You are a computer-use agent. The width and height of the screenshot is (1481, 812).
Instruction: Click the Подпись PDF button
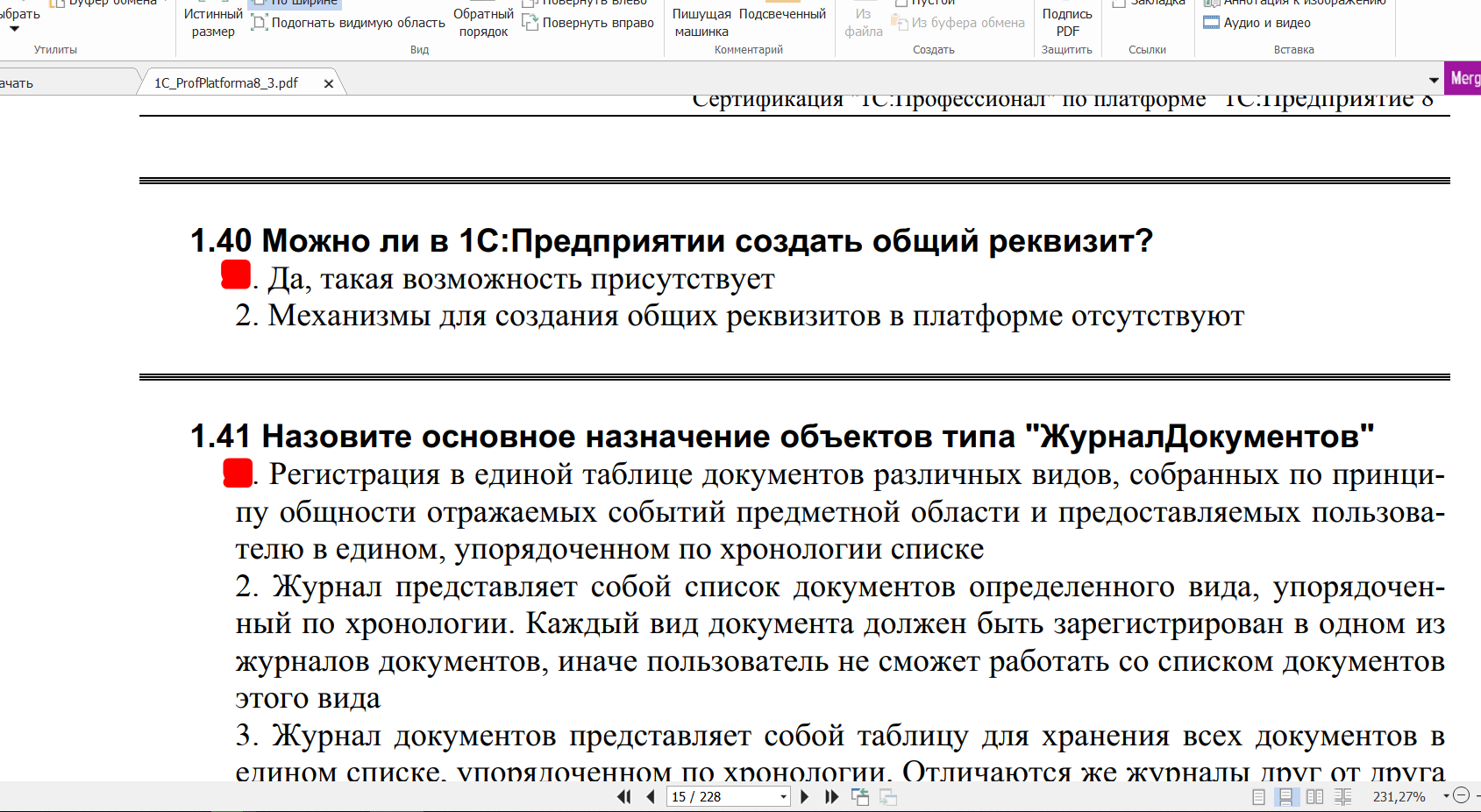click(1066, 22)
